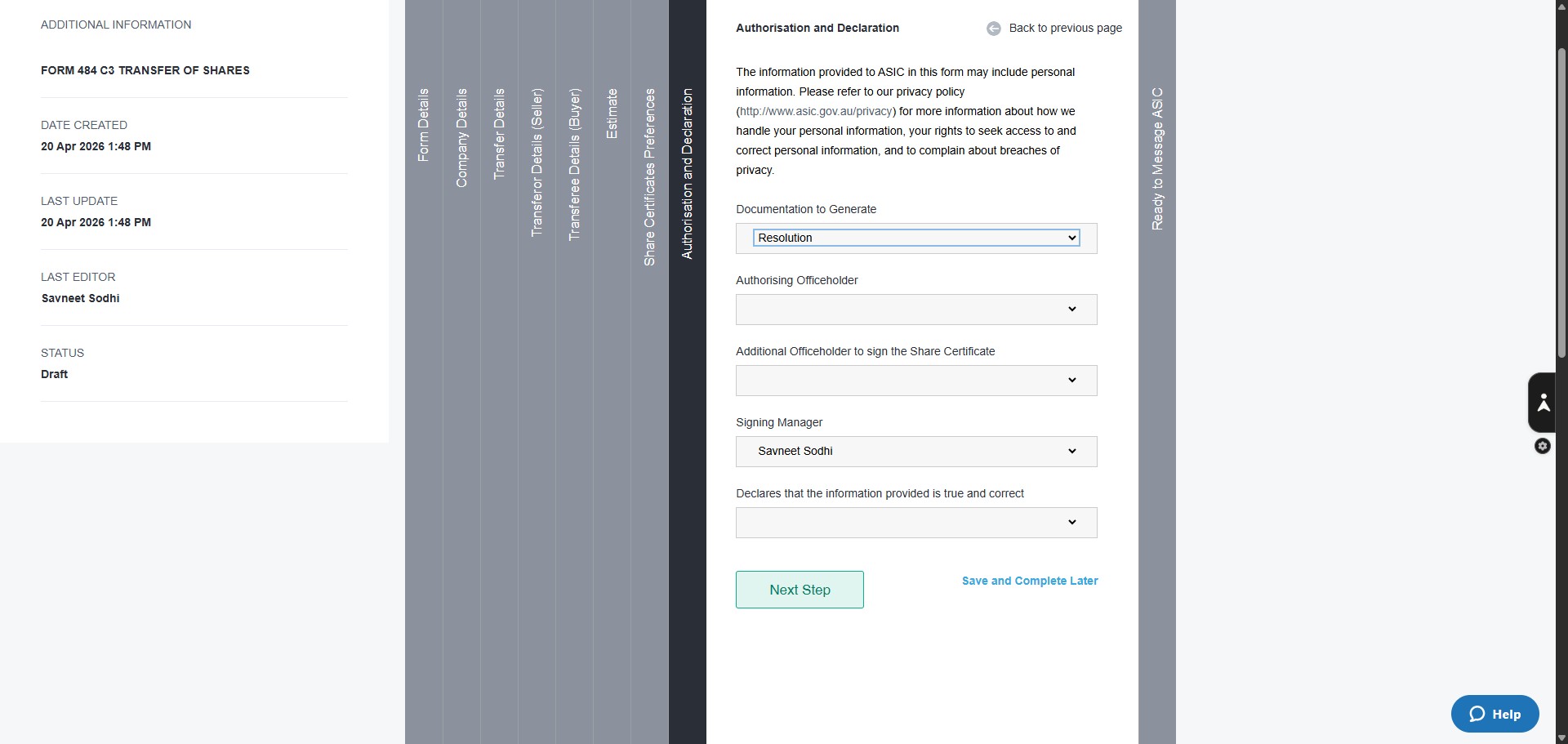Click the Next Step button
1568x744 pixels.
point(800,590)
